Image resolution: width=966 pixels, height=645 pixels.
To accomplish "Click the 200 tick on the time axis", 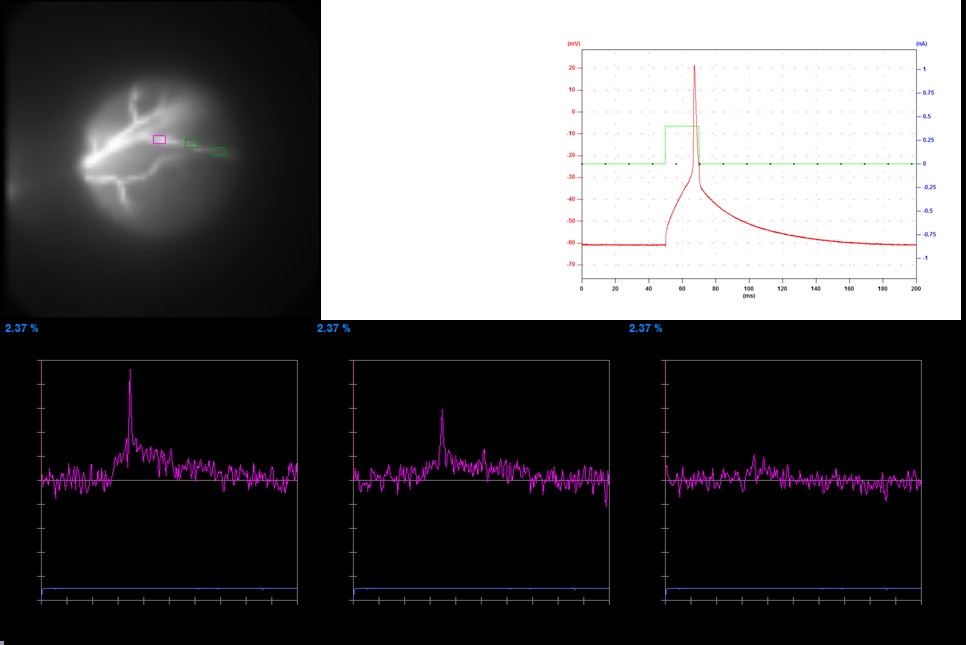I will pos(916,288).
